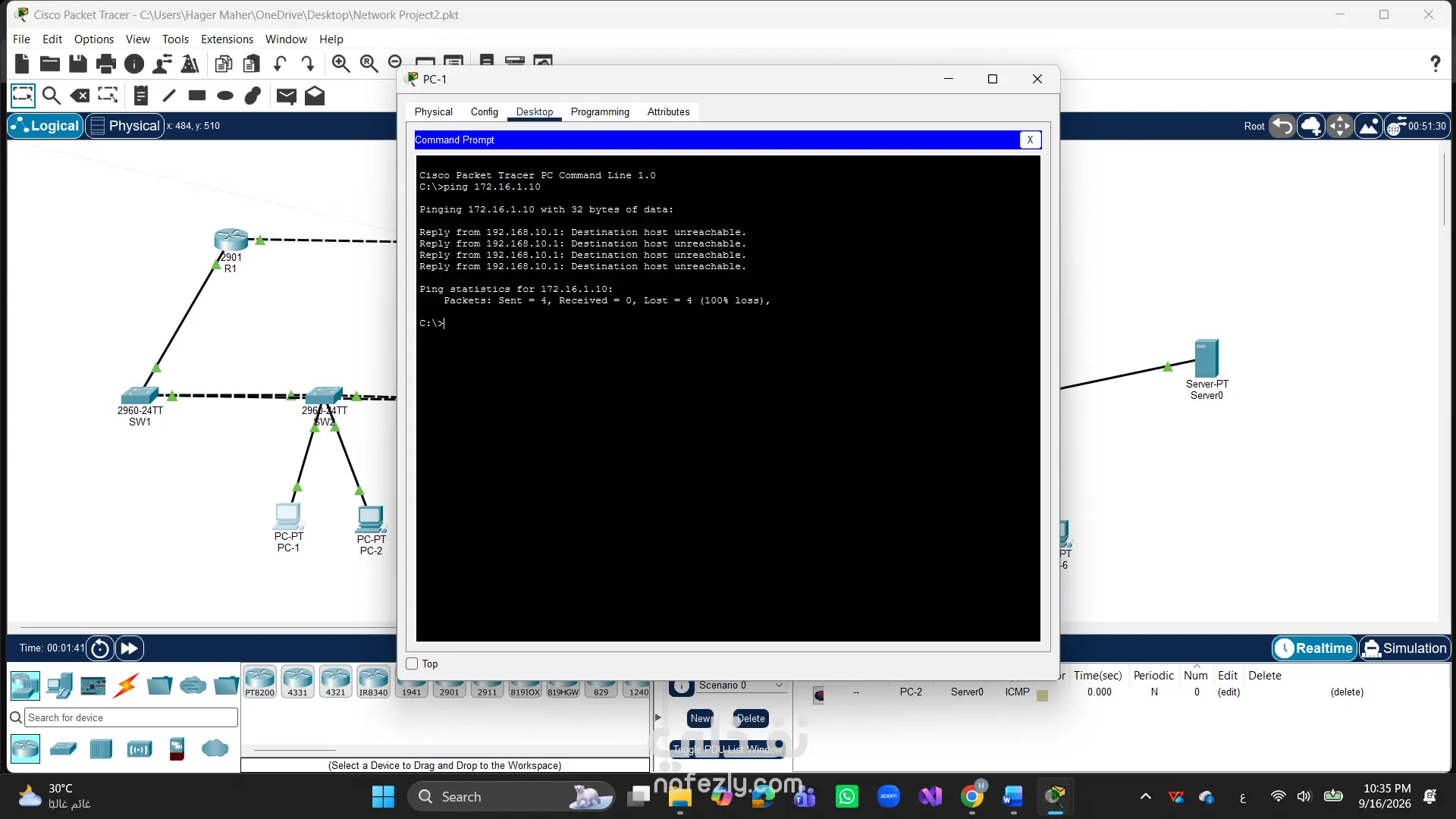Enable the Top checkbox in PC-1 window
Viewport: 1456px width, 819px height.
[413, 664]
